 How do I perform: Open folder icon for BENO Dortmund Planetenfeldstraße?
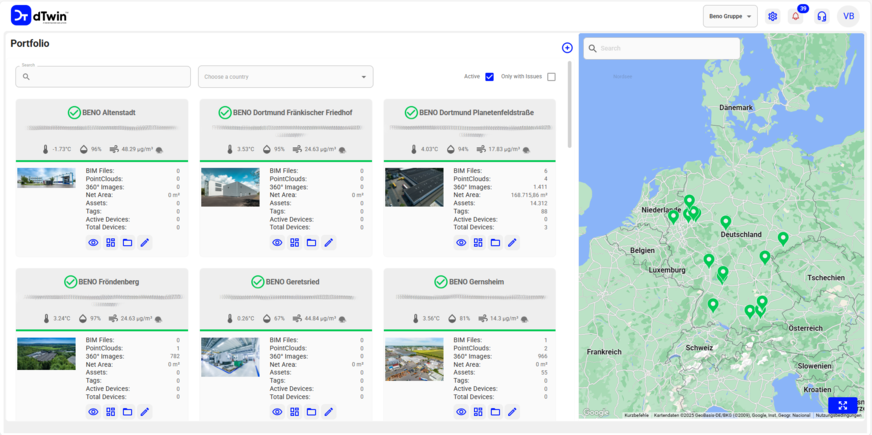495,243
